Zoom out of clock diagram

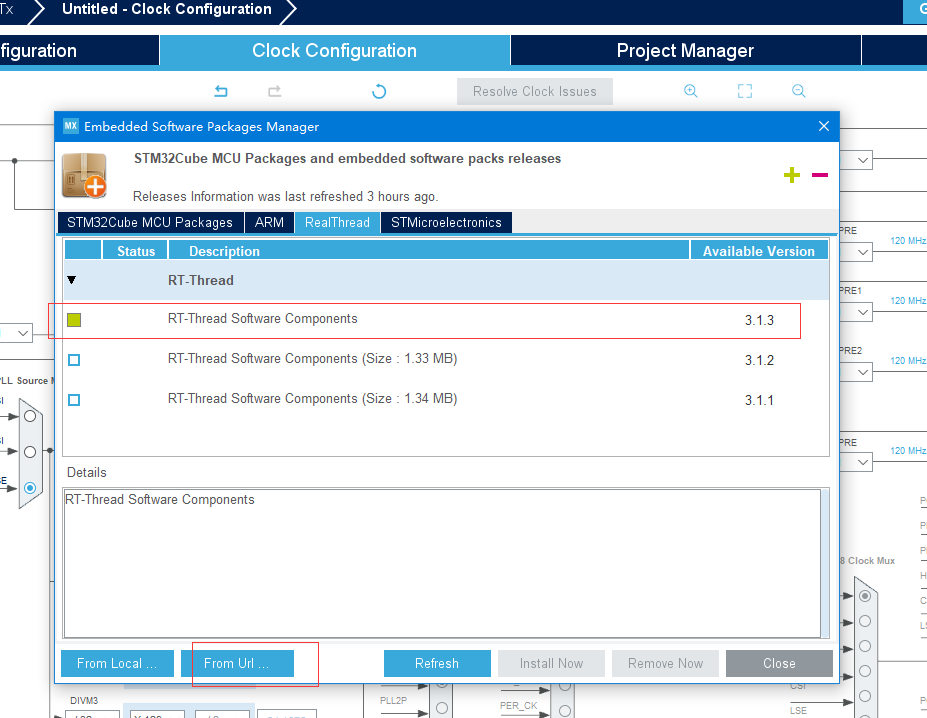tap(799, 91)
